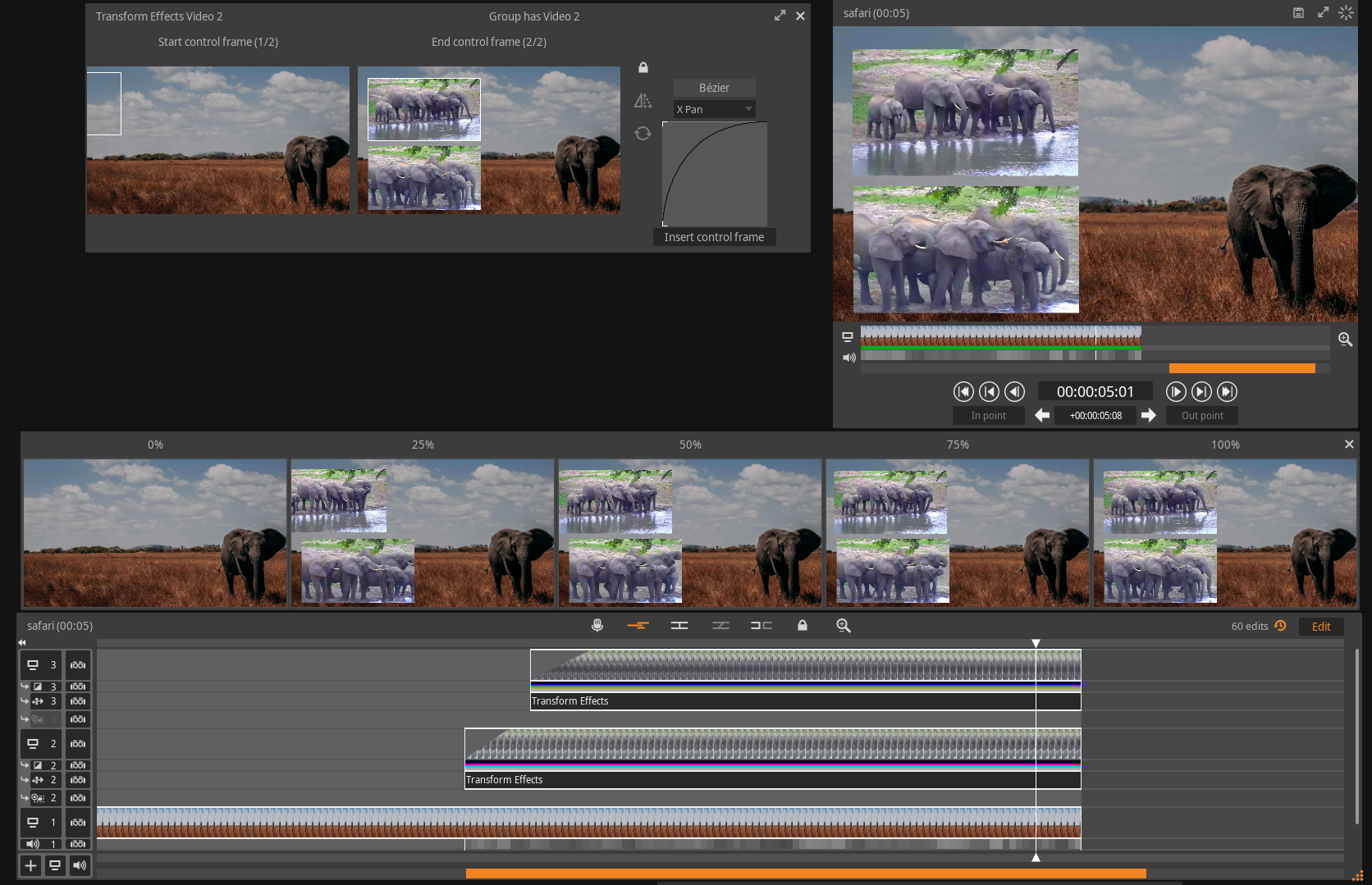
Task: Click the flip mirror icon in Transform panel
Action: click(643, 101)
